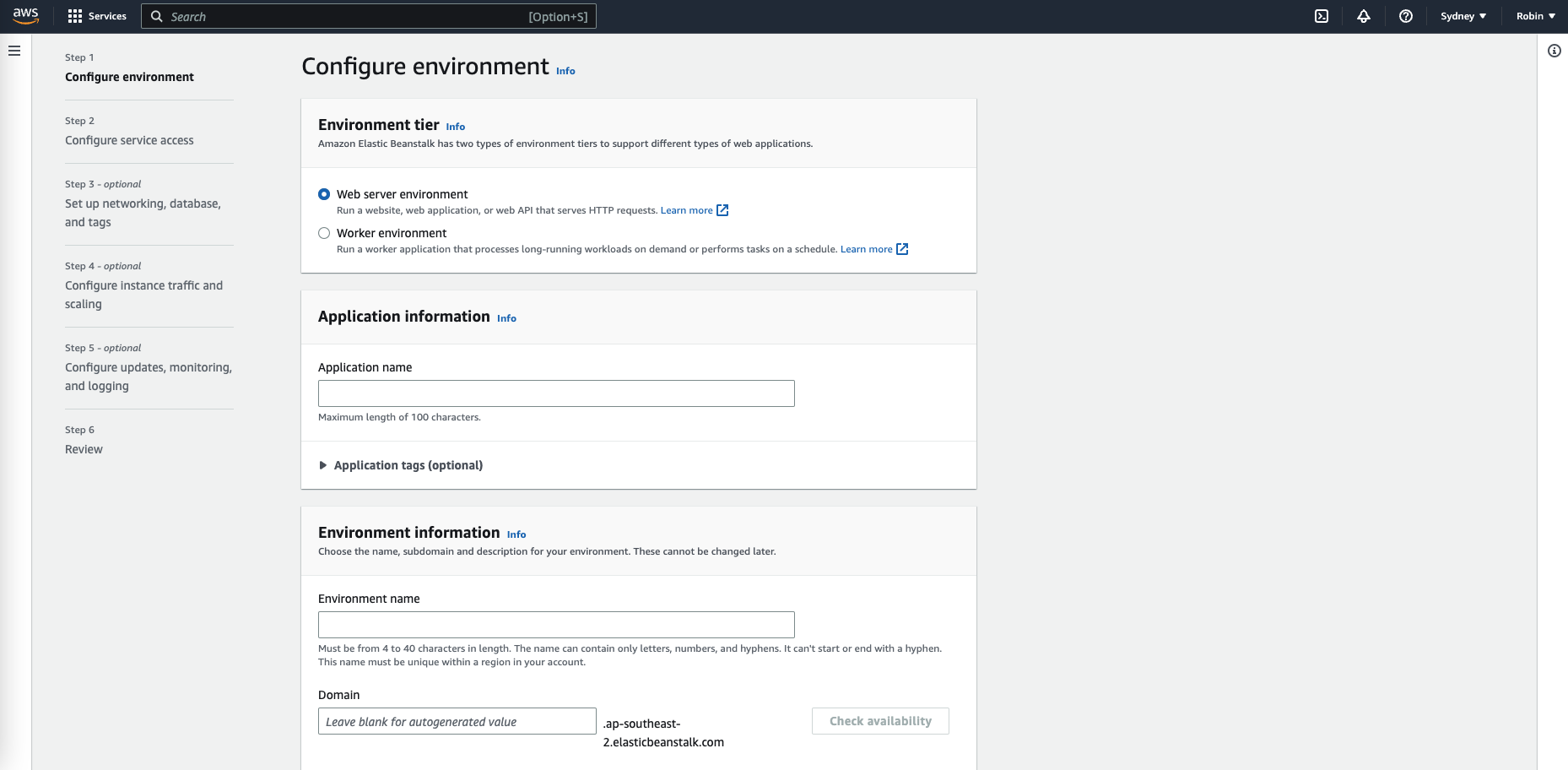Open the info panel icon at right edge
1568x770 pixels.
tap(1554, 51)
